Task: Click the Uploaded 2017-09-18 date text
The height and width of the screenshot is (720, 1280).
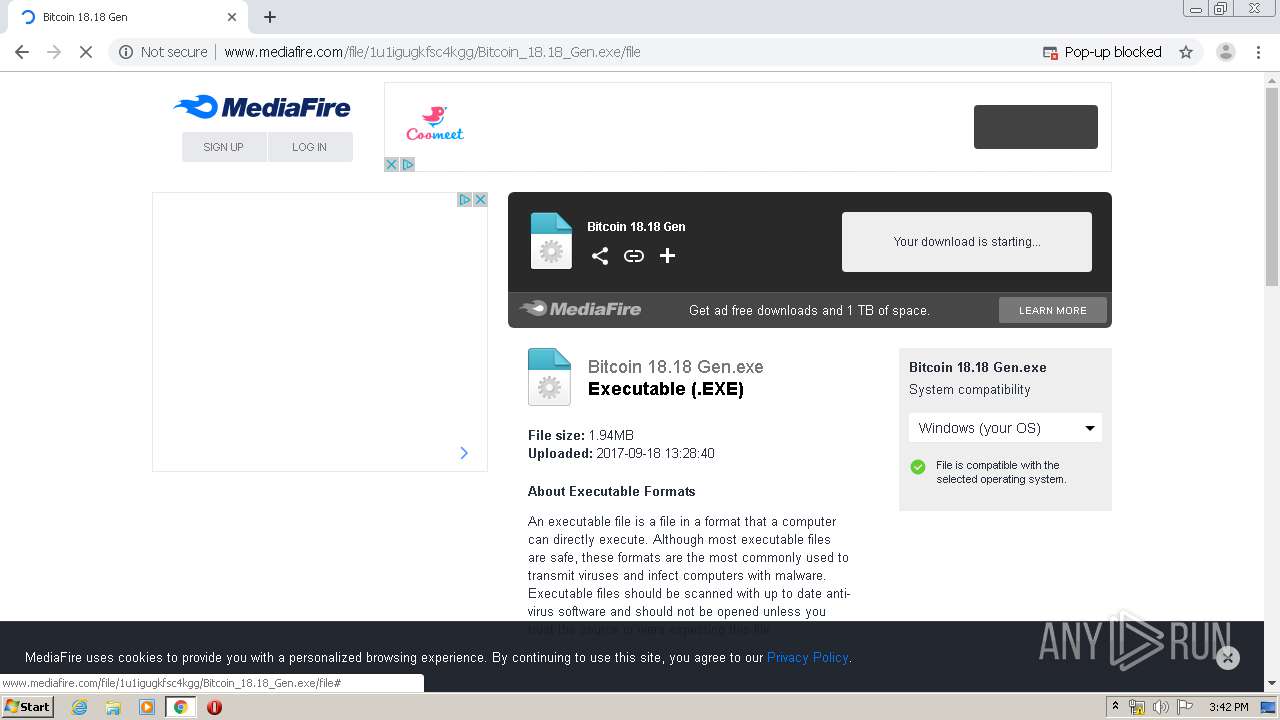Action: [621, 453]
